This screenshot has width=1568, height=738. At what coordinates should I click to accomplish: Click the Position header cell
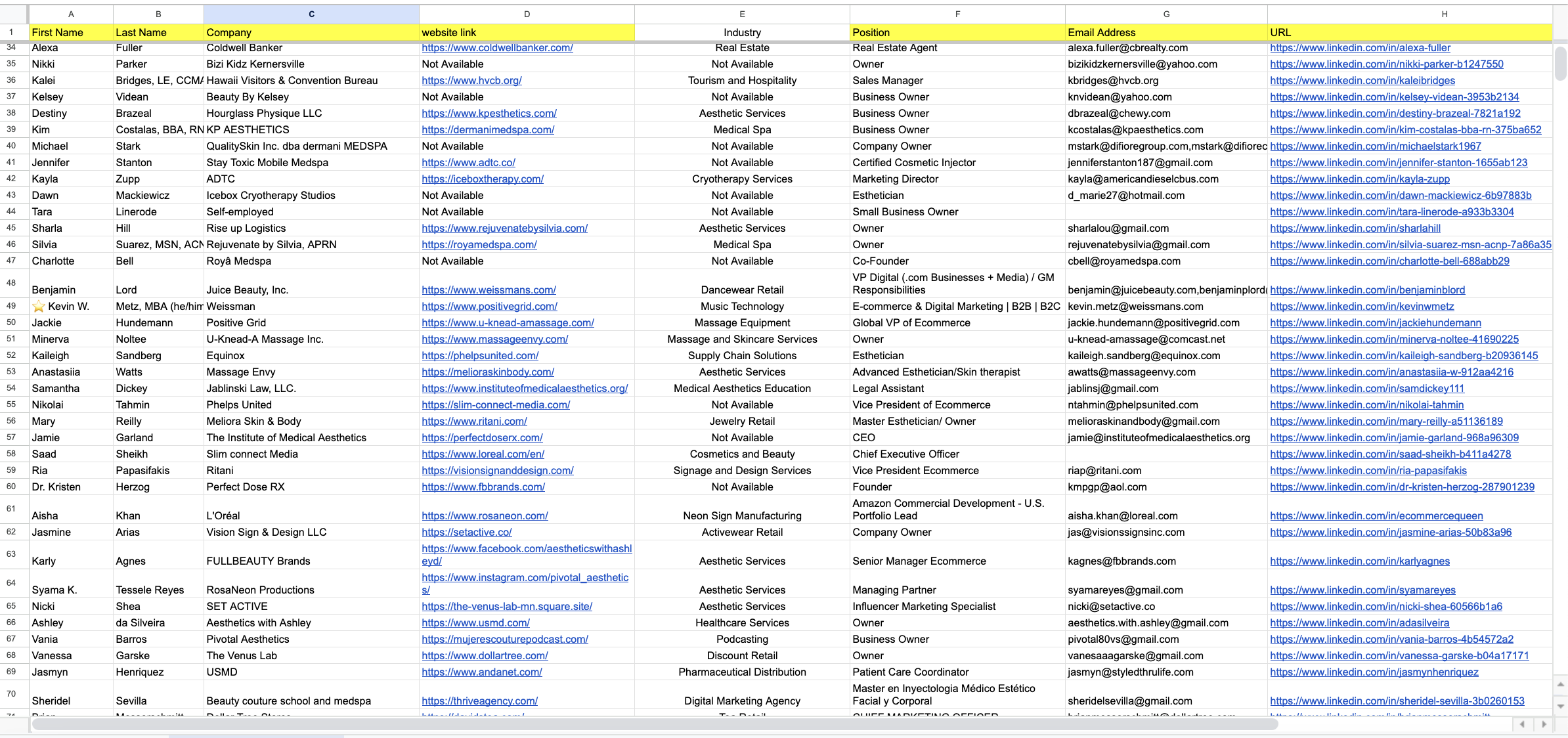point(957,32)
